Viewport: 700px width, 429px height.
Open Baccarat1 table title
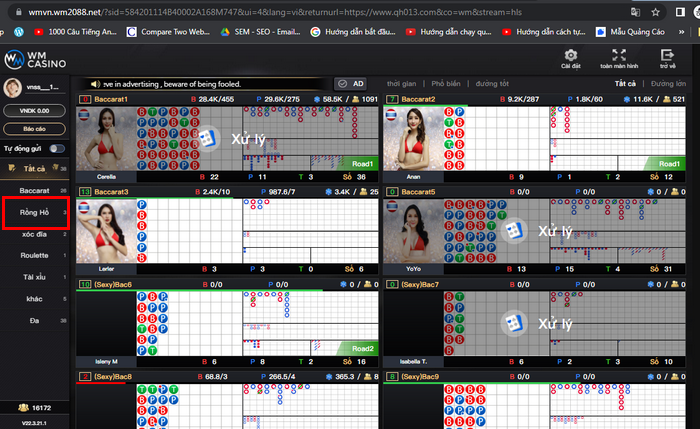tap(111, 99)
